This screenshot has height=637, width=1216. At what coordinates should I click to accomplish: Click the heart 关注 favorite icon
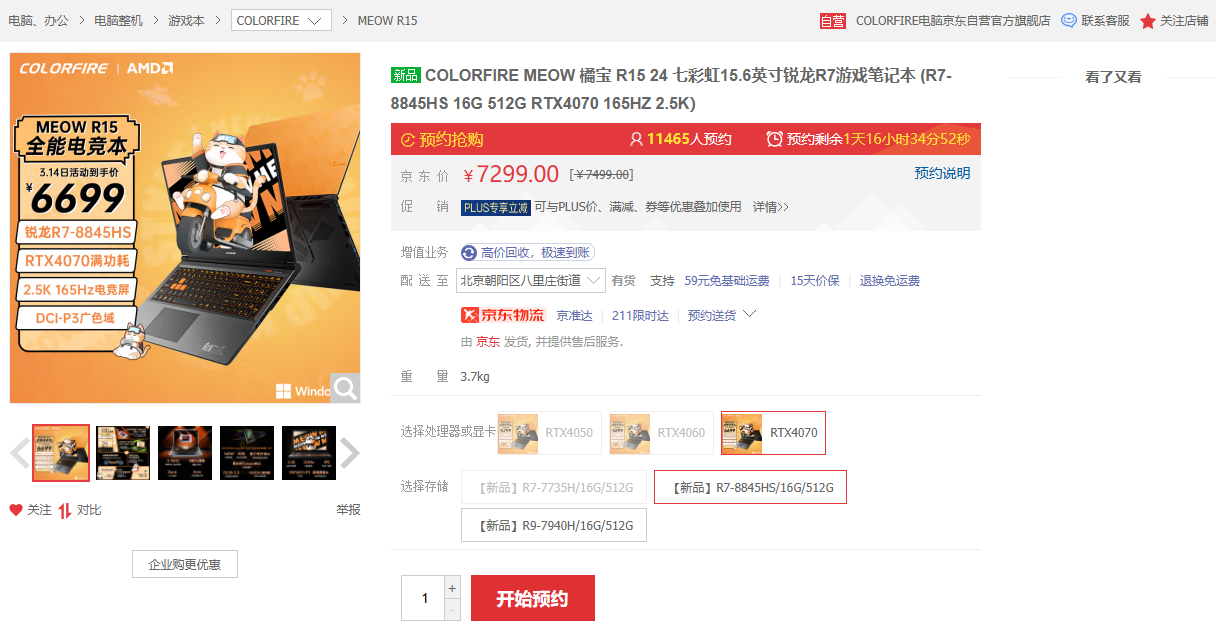point(16,510)
